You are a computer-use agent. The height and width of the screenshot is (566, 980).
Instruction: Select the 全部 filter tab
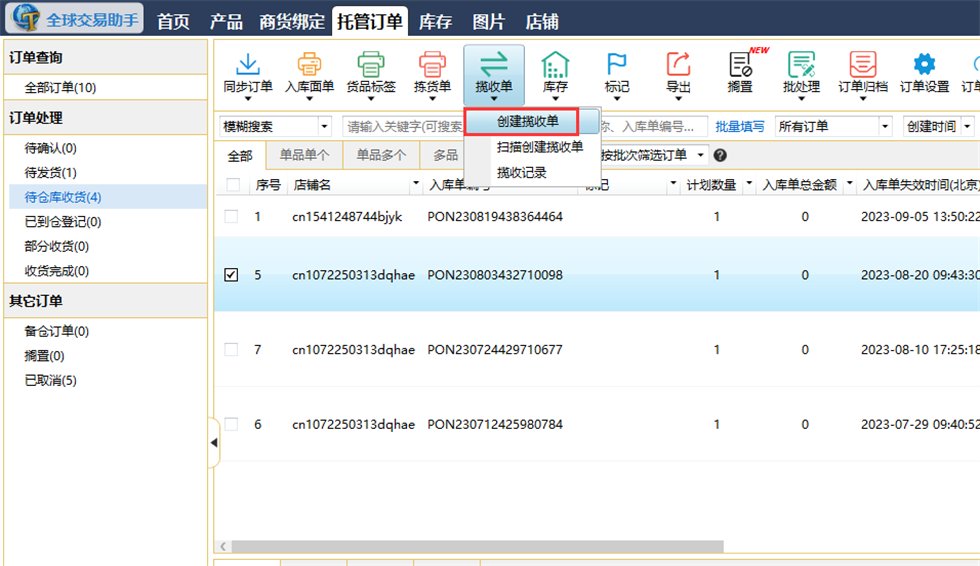pyautogui.click(x=240, y=156)
